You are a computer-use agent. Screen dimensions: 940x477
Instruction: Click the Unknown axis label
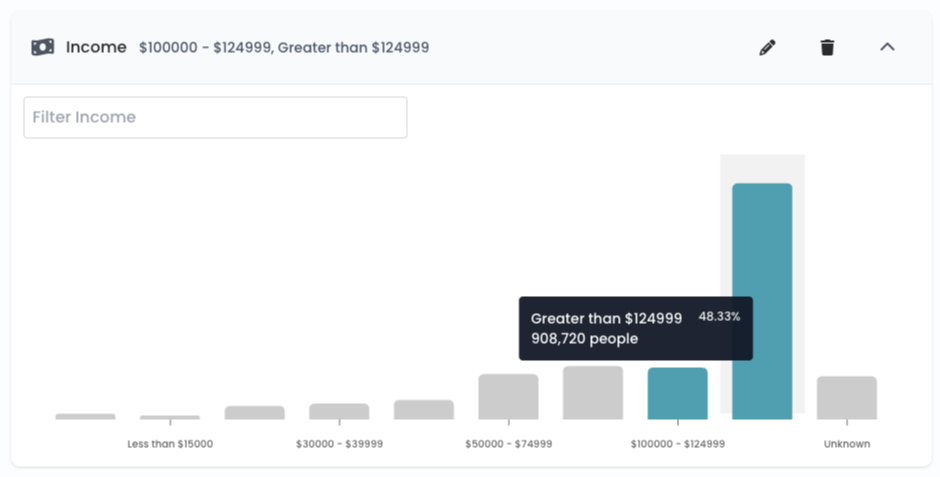pyautogui.click(x=846, y=444)
